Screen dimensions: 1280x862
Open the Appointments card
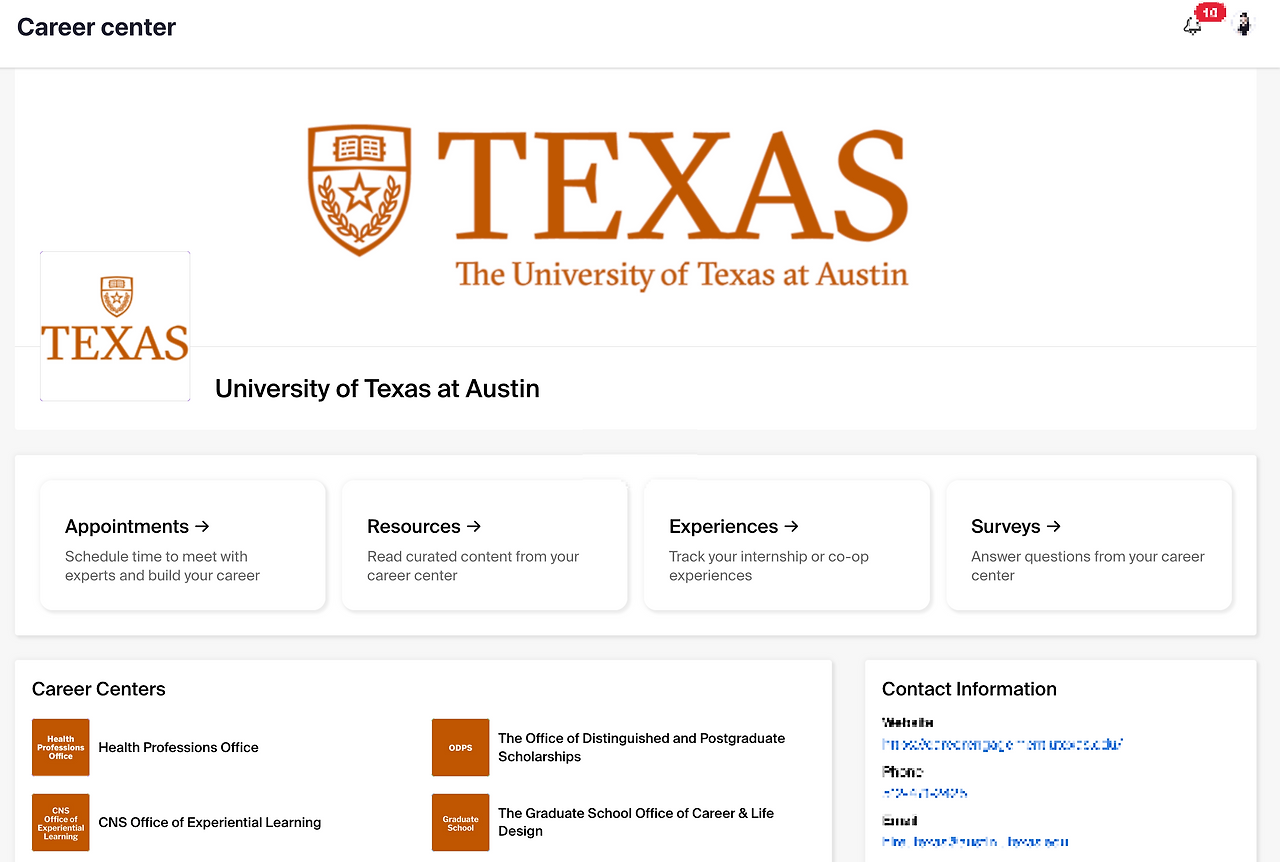(x=183, y=545)
